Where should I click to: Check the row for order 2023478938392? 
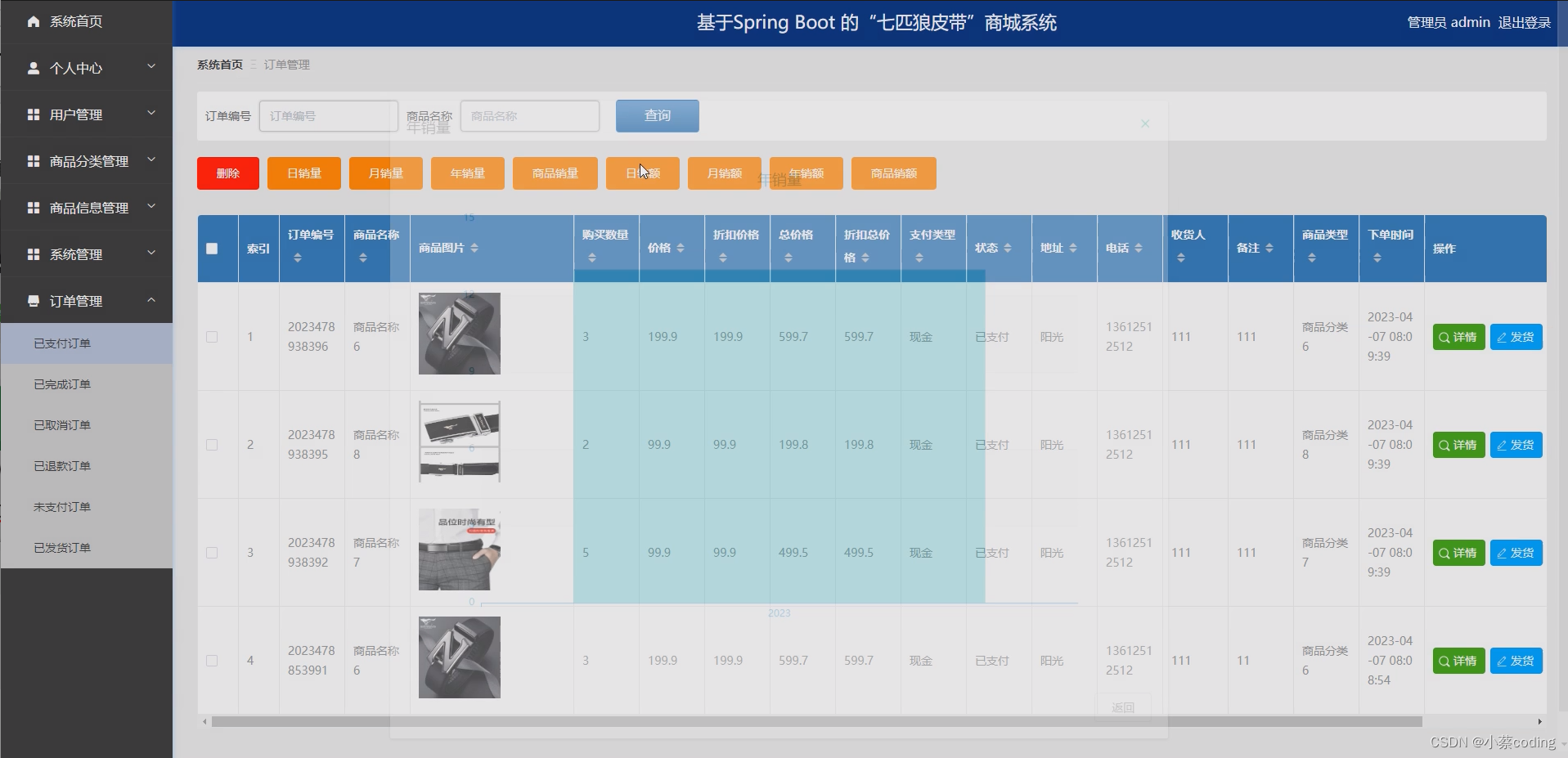point(212,553)
